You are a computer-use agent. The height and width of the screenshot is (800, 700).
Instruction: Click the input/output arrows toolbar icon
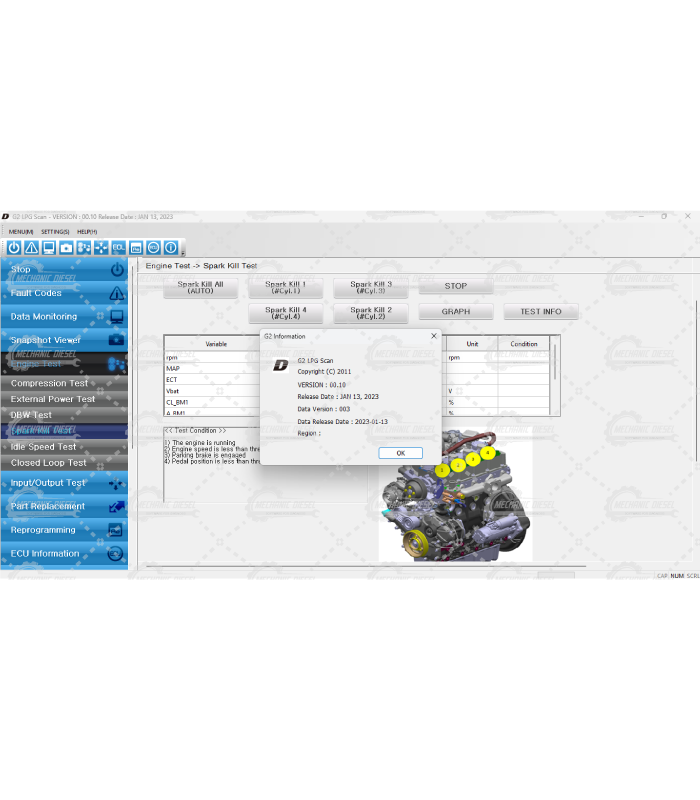(101, 247)
